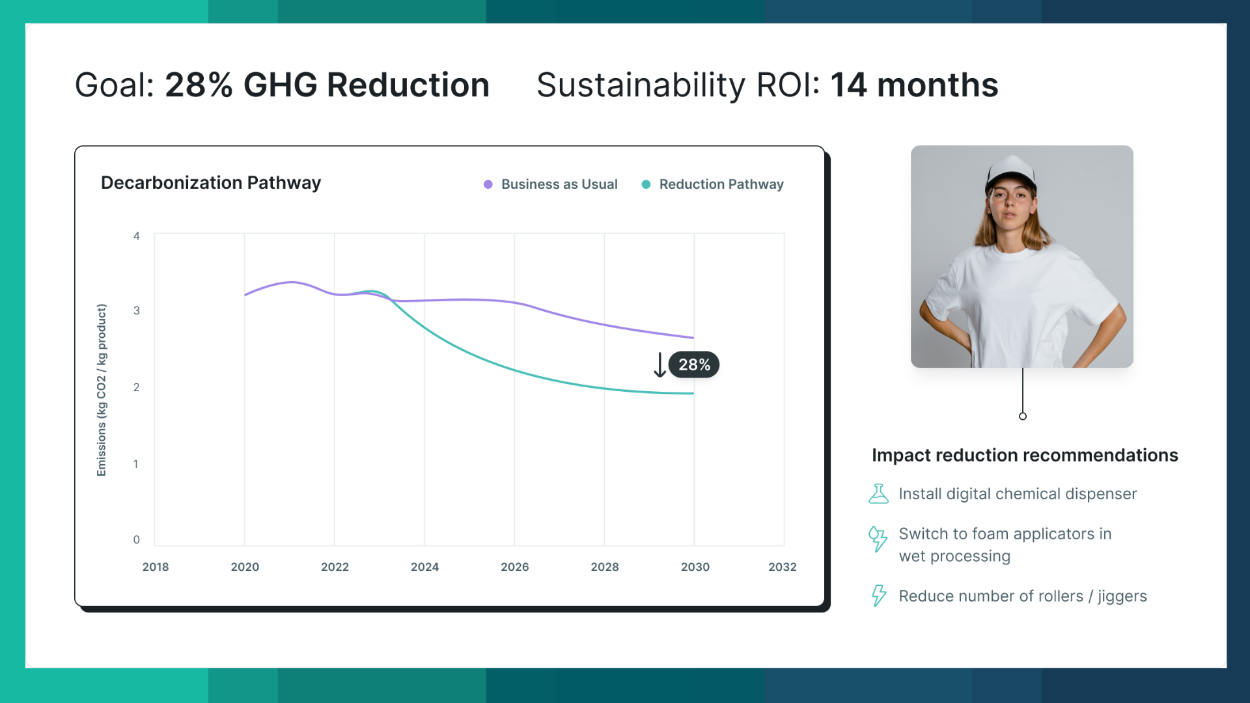The width and height of the screenshot is (1250, 703).
Task: Click the Sustainability ROI 14 months heading
Action: pyautogui.click(x=767, y=85)
